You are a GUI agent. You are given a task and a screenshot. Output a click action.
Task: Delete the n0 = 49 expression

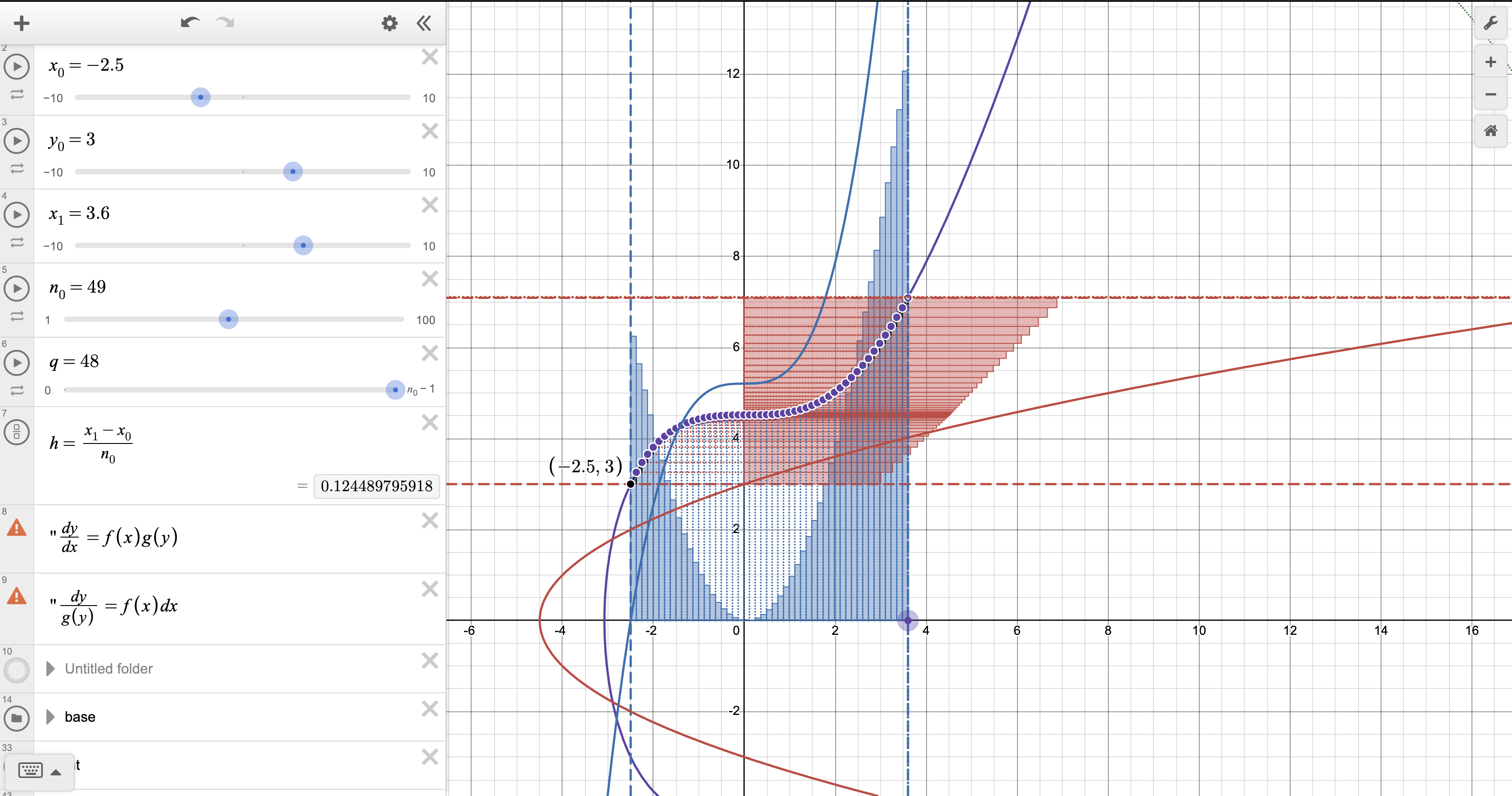(430, 278)
